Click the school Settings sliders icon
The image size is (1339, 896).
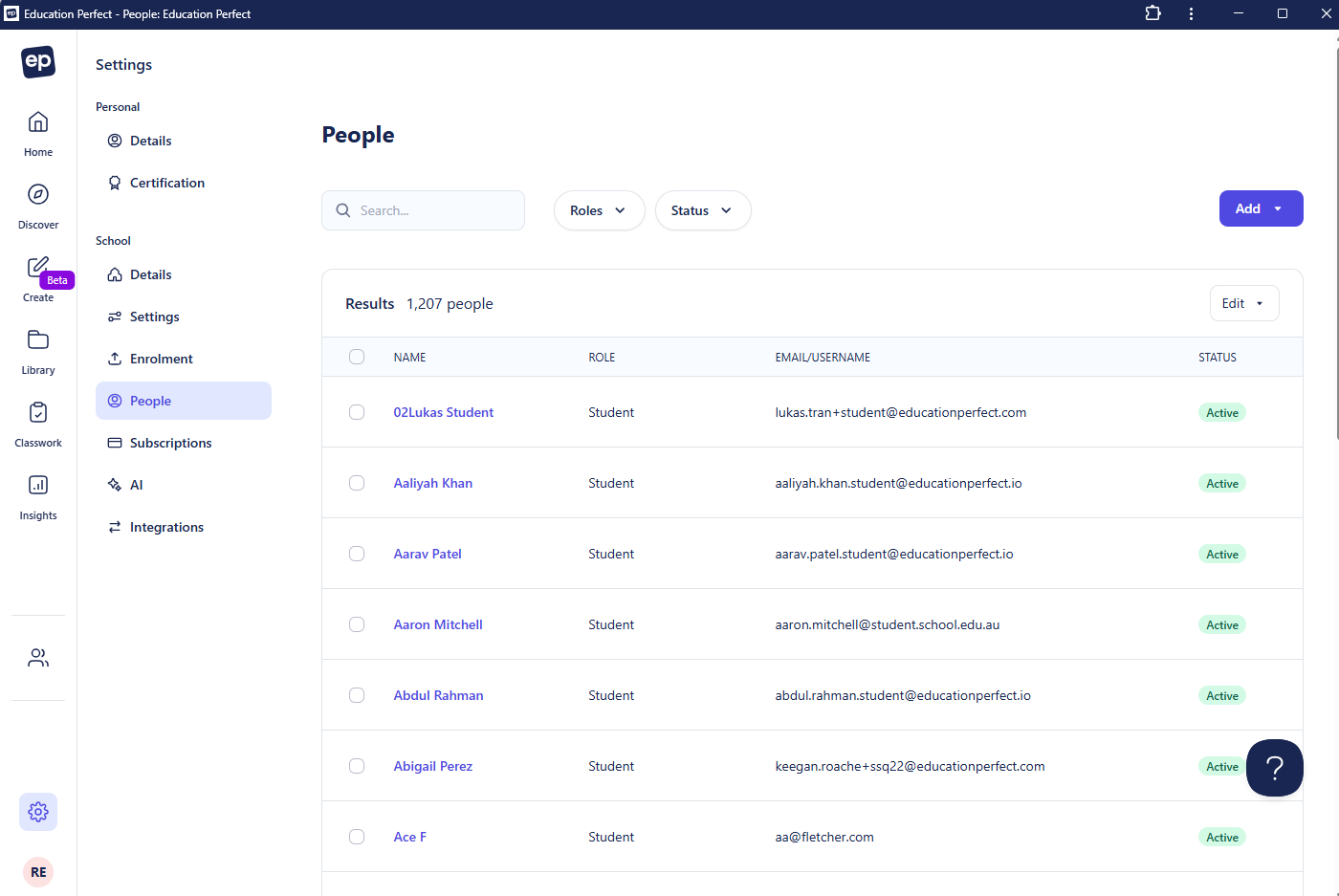(x=115, y=317)
